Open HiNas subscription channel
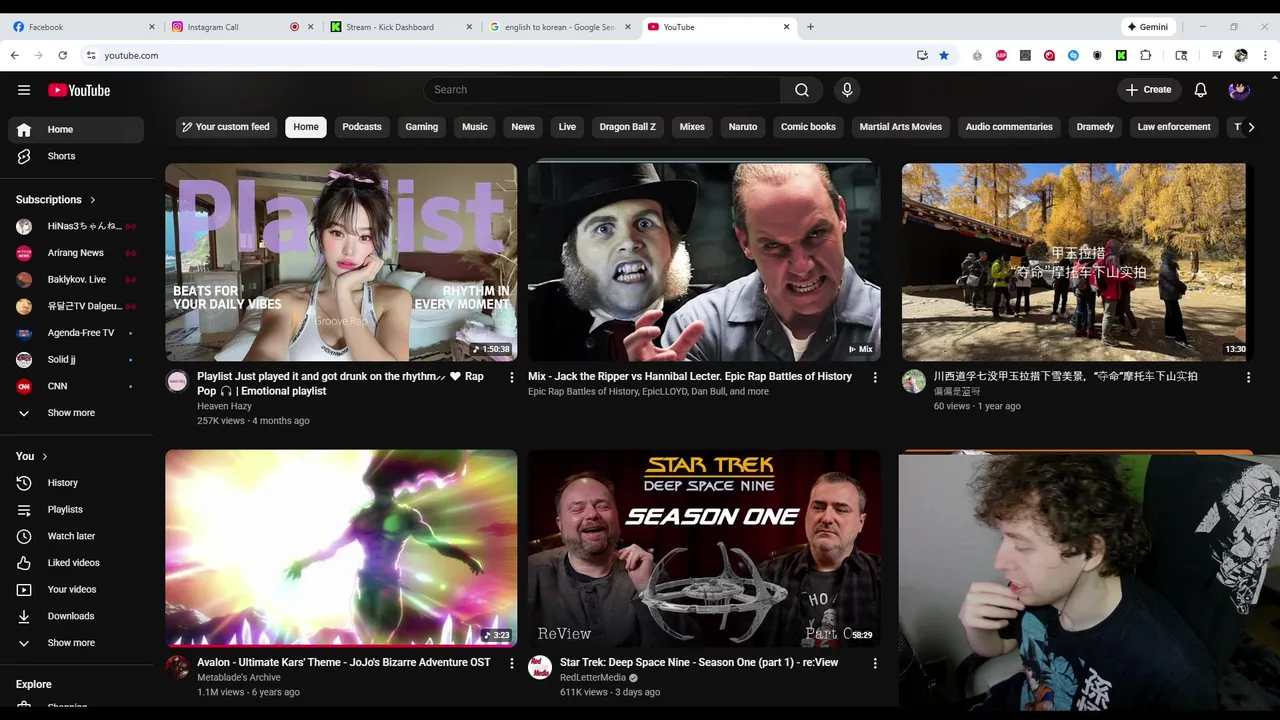This screenshot has width=1280, height=720. [76, 226]
